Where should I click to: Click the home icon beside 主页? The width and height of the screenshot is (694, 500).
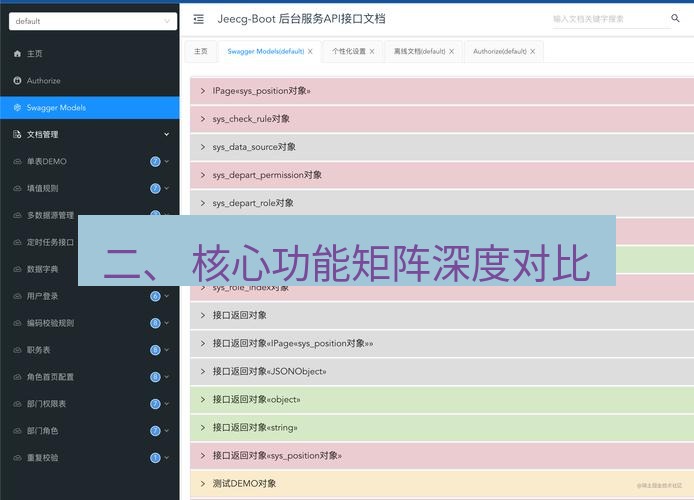(17, 54)
